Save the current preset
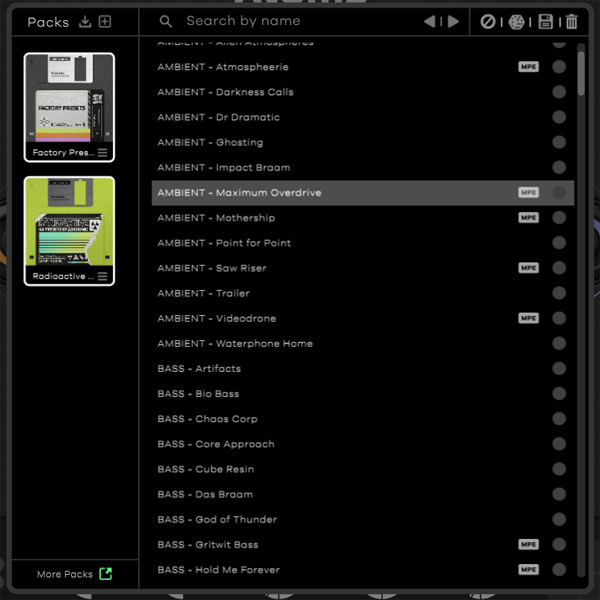 click(545, 22)
